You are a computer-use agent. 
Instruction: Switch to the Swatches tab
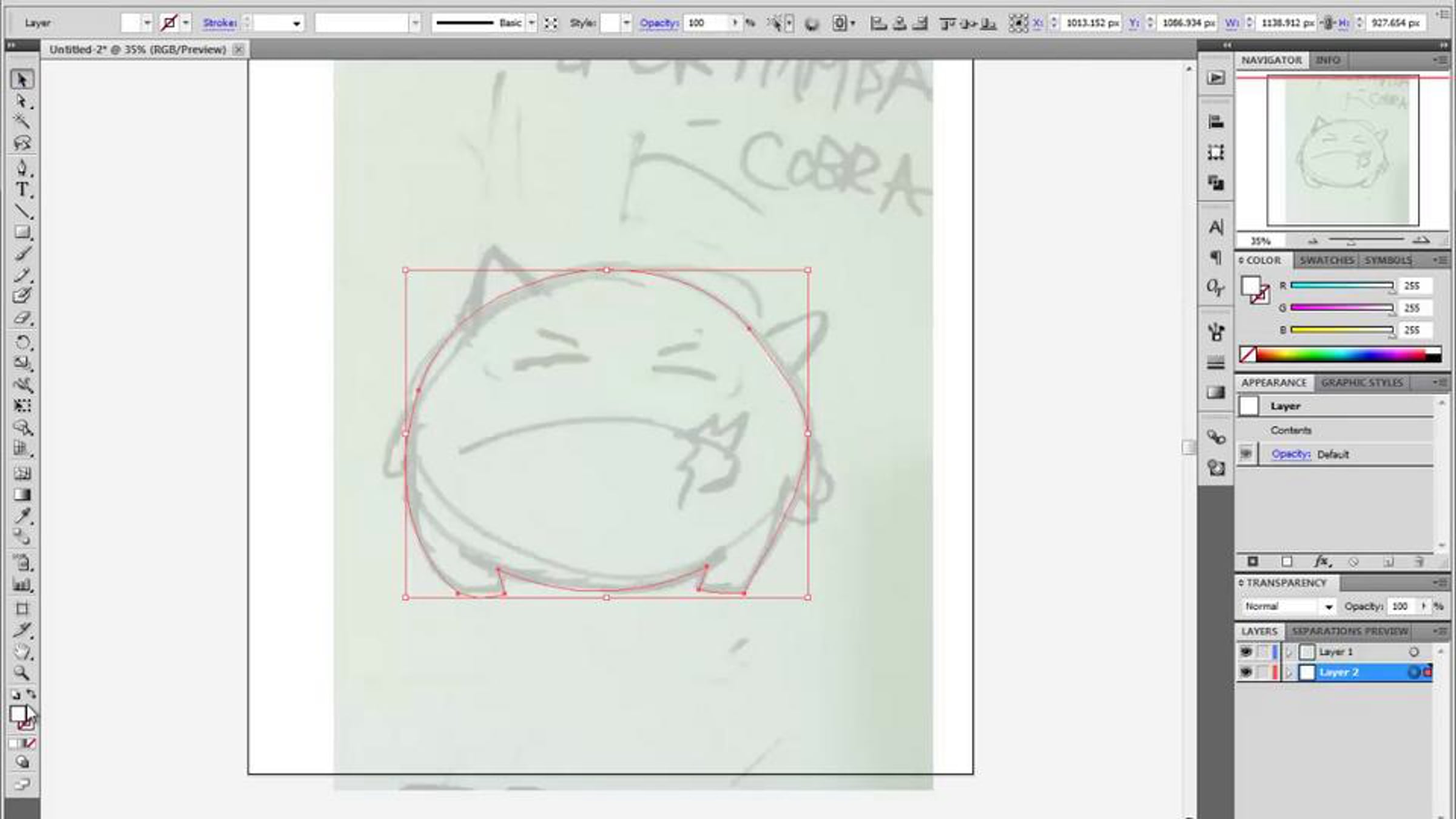point(1326,260)
